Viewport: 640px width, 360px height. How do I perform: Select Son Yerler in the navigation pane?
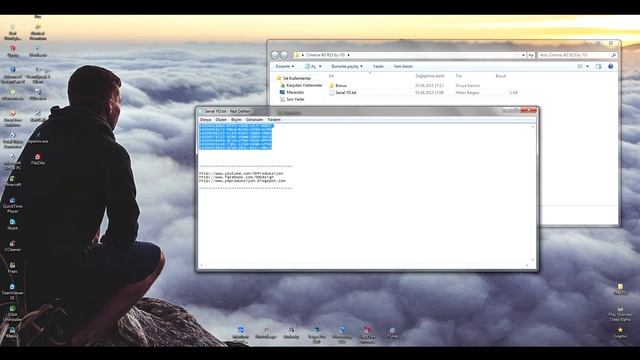click(292, 99)
